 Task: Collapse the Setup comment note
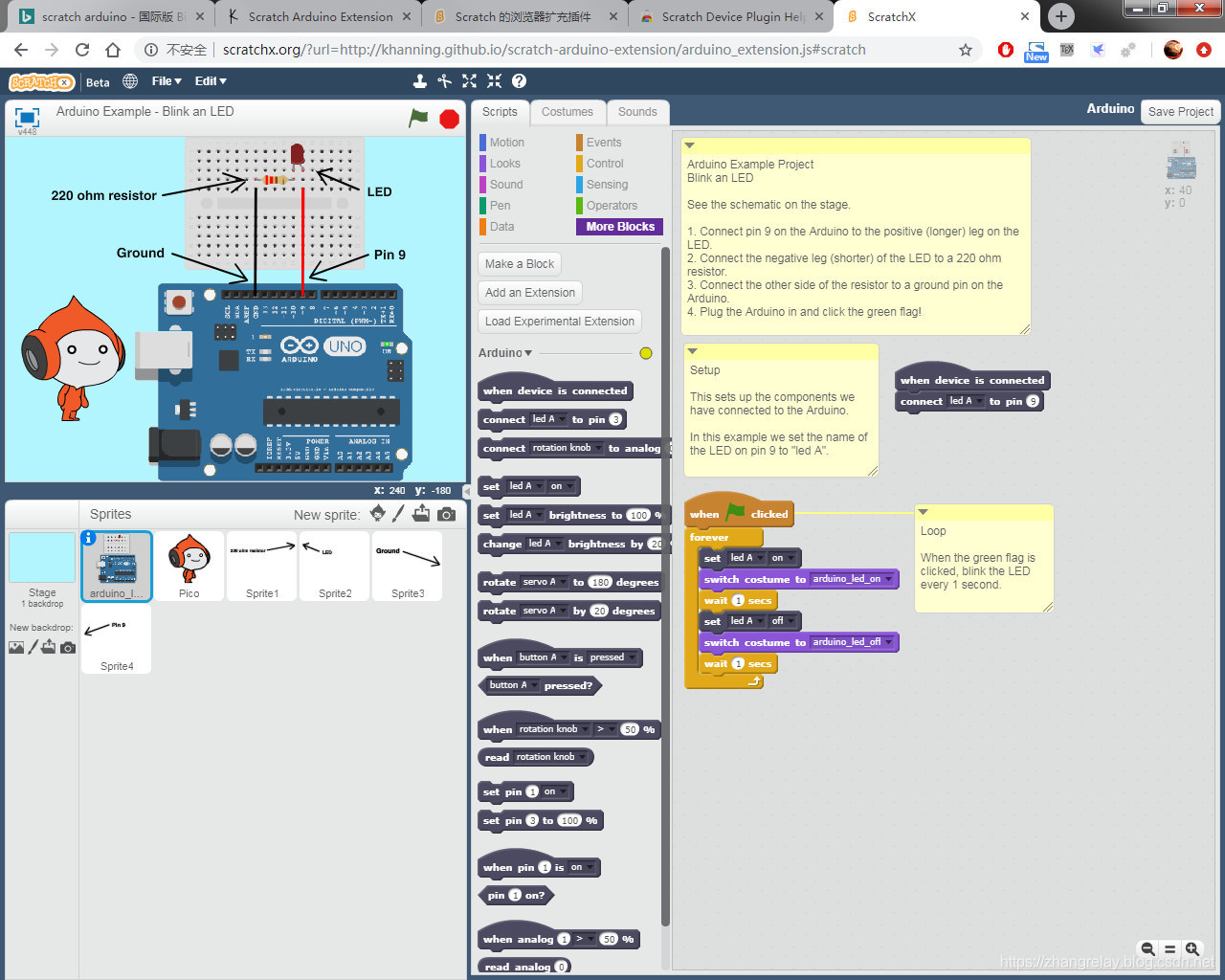point(692,351)
